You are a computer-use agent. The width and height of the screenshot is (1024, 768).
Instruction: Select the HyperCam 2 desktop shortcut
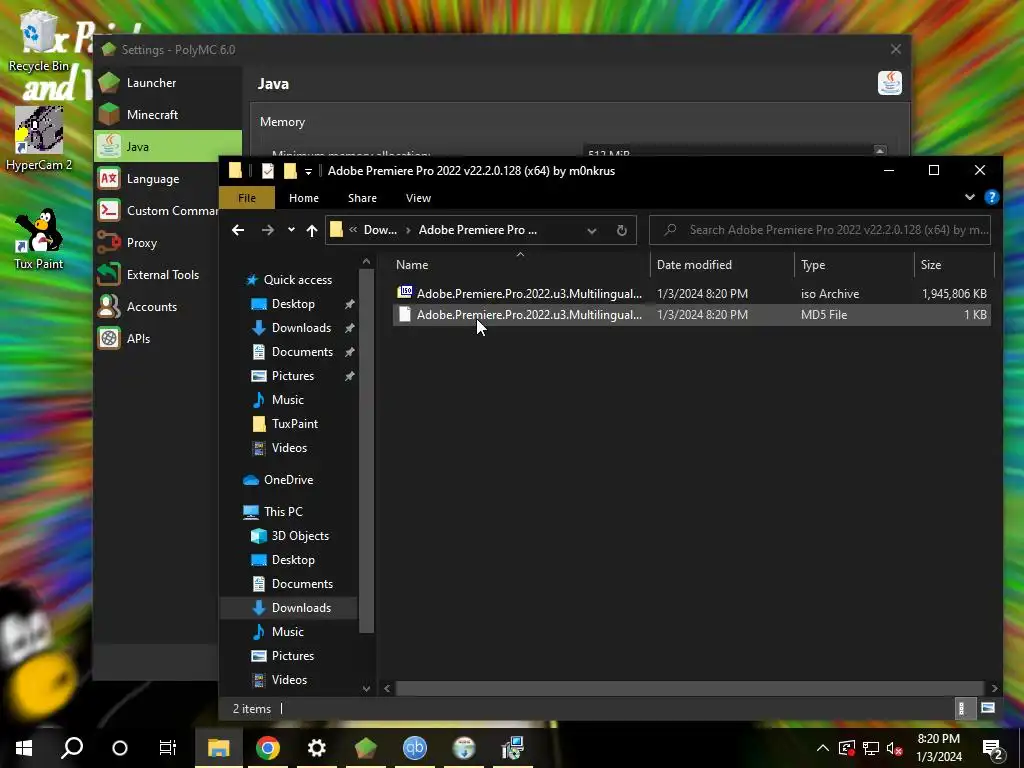coord(39,139)
